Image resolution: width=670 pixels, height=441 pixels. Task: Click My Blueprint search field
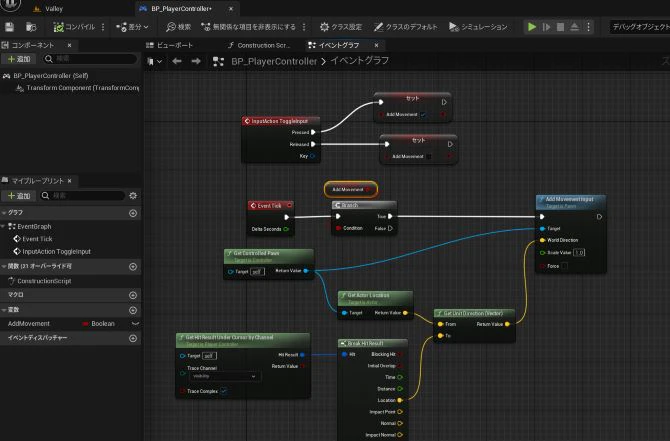pos(83,196)
